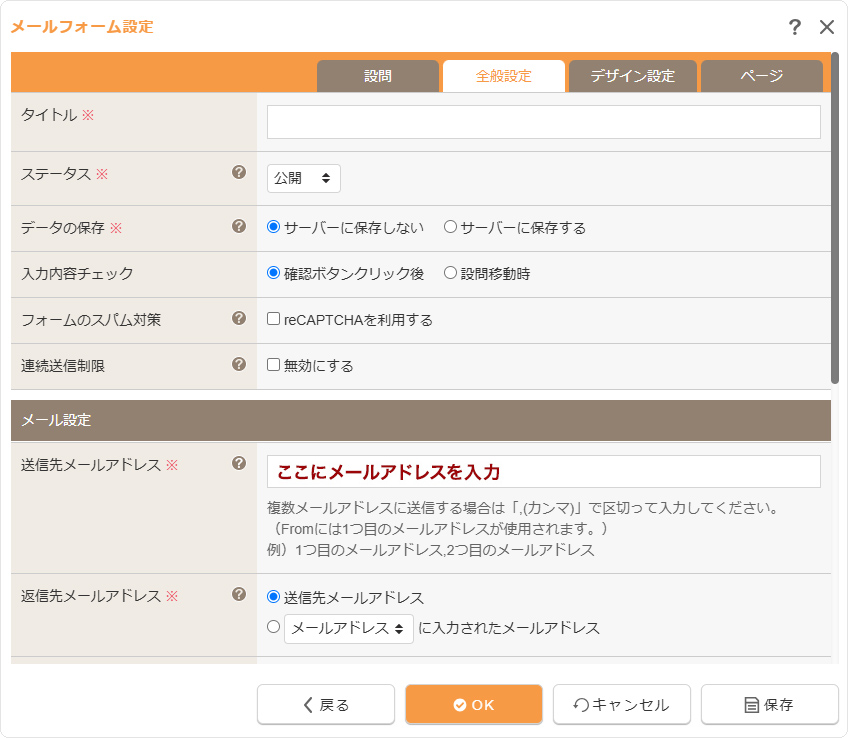Switch to the 設問 tab

coord(378,76)
